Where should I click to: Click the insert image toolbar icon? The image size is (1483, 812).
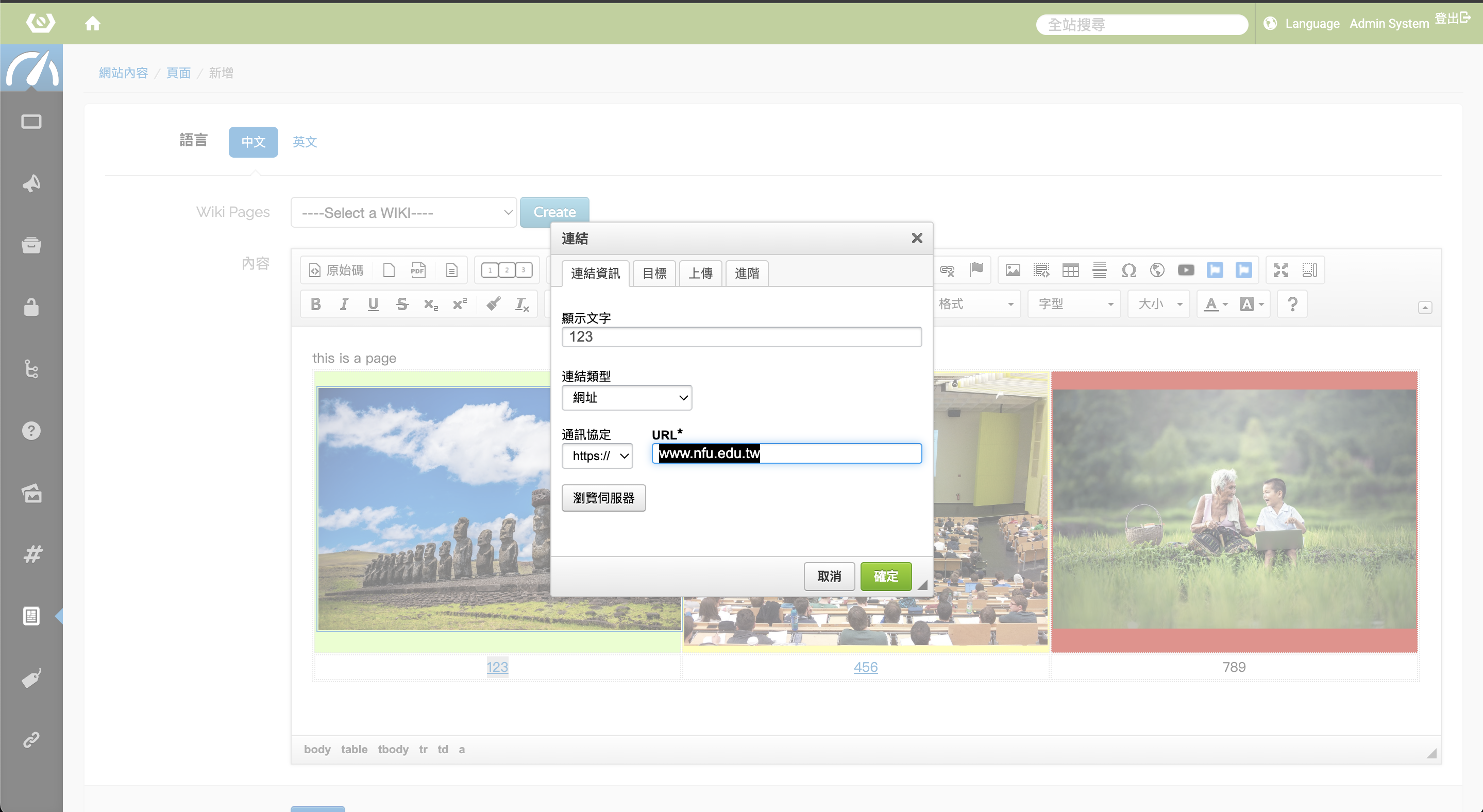[1013, 270]
